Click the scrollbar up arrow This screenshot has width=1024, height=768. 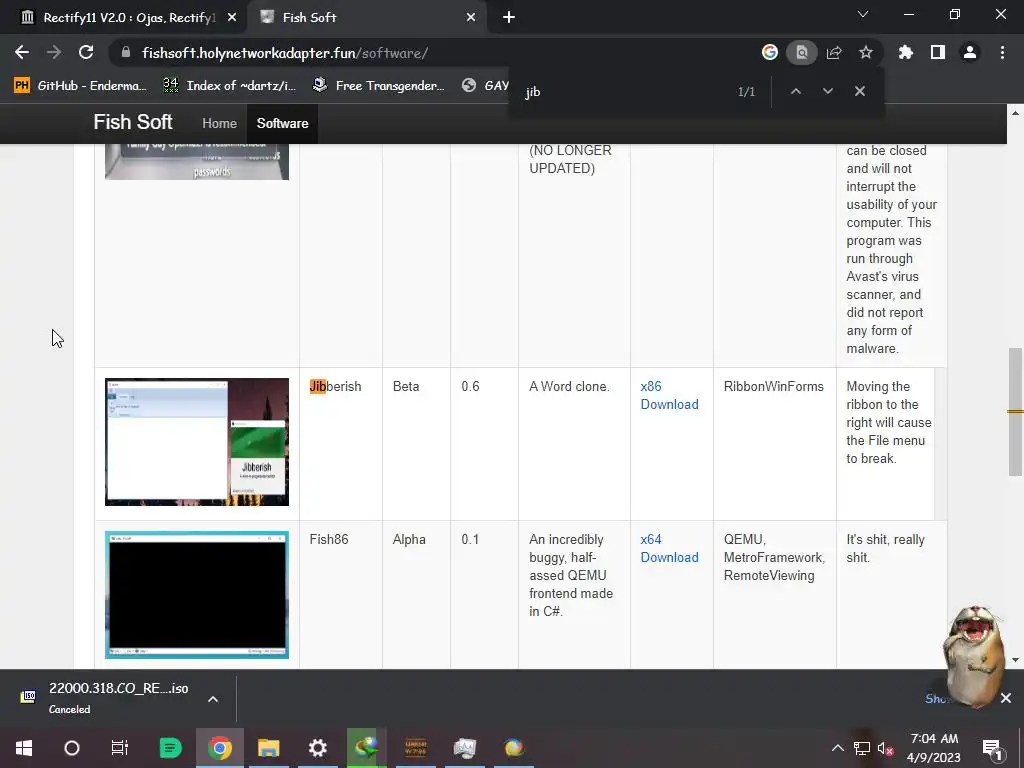coord(1015,113)
